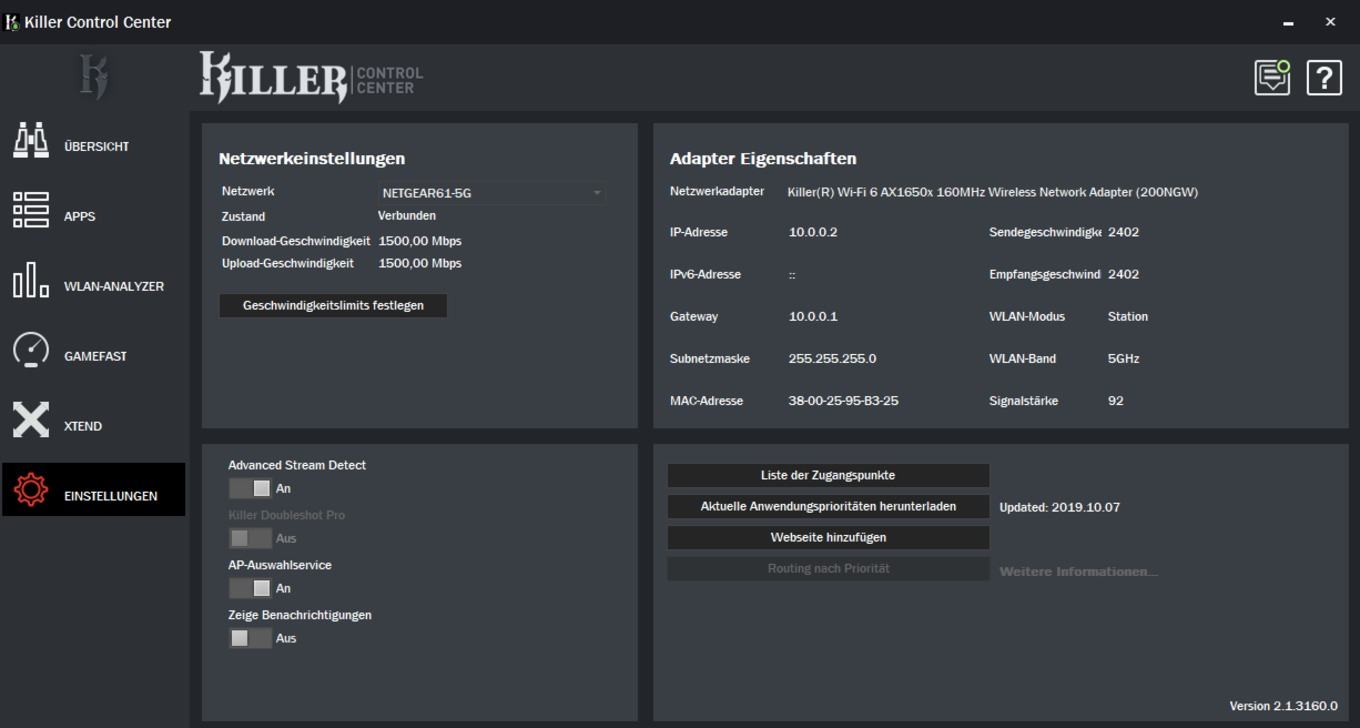
Task: Open the Übersicht binoculars icon
Action: coord(31,141)
